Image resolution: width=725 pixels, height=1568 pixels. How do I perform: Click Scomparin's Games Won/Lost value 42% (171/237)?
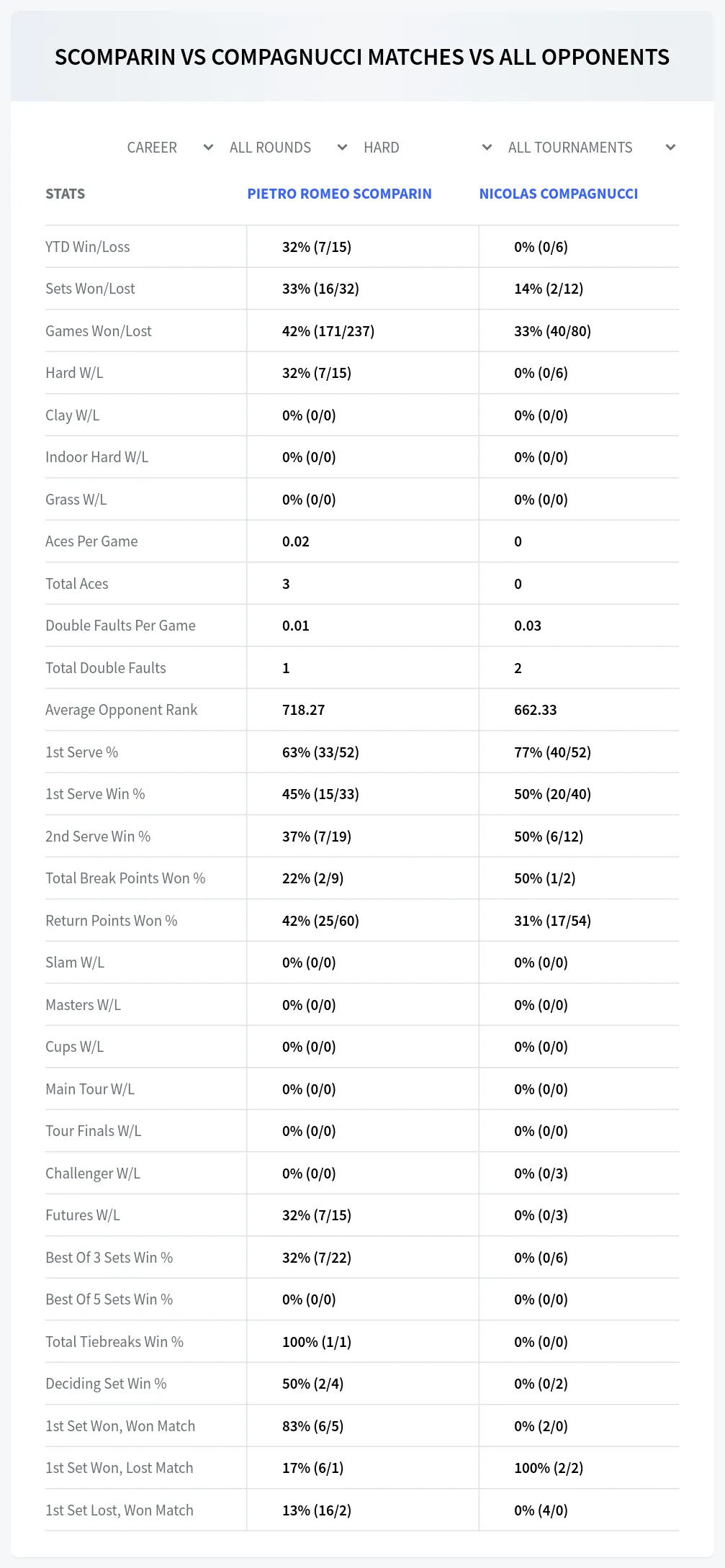(328, 331)
